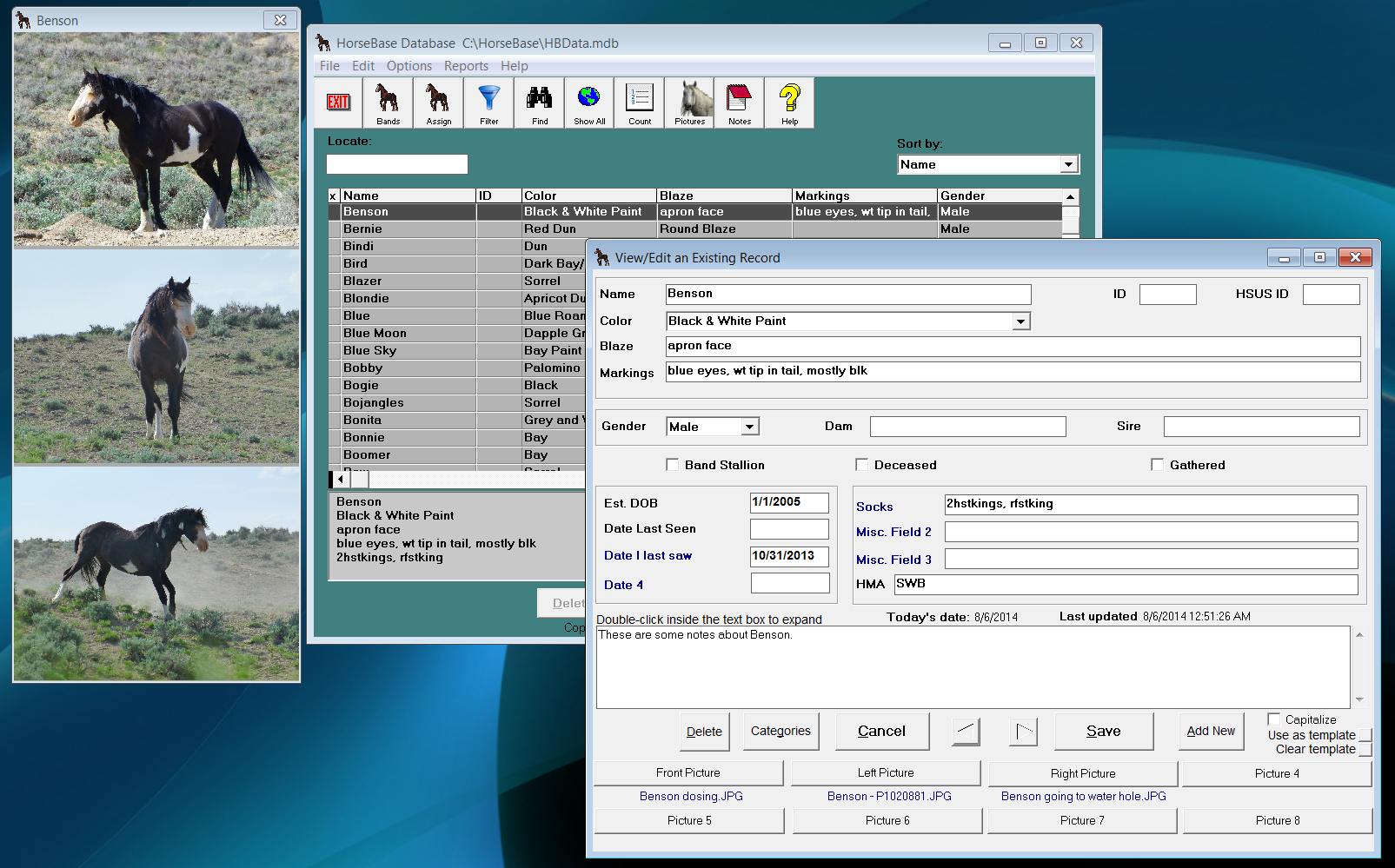The height and width of the screenshot is (868, 1395).
Task: Click View/Edit Record window horse icon
Action: 602,257
